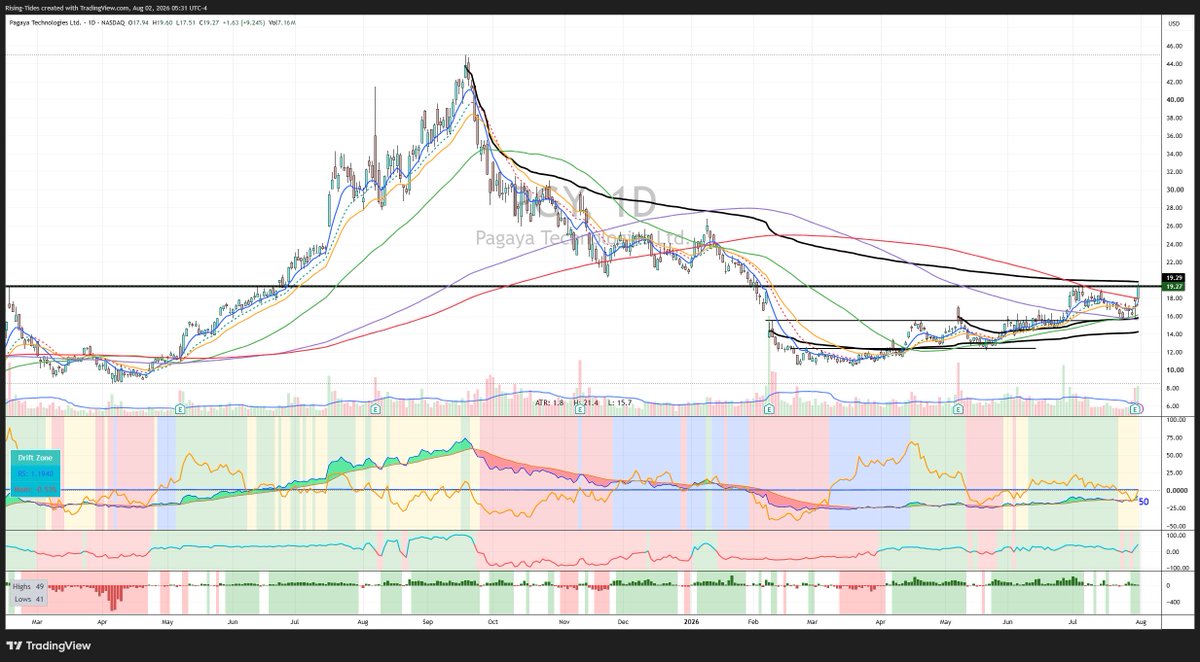Click the rightmost earnings E marker
Viewport: 1200px width, 662px height.
(x=1134, y=409)
